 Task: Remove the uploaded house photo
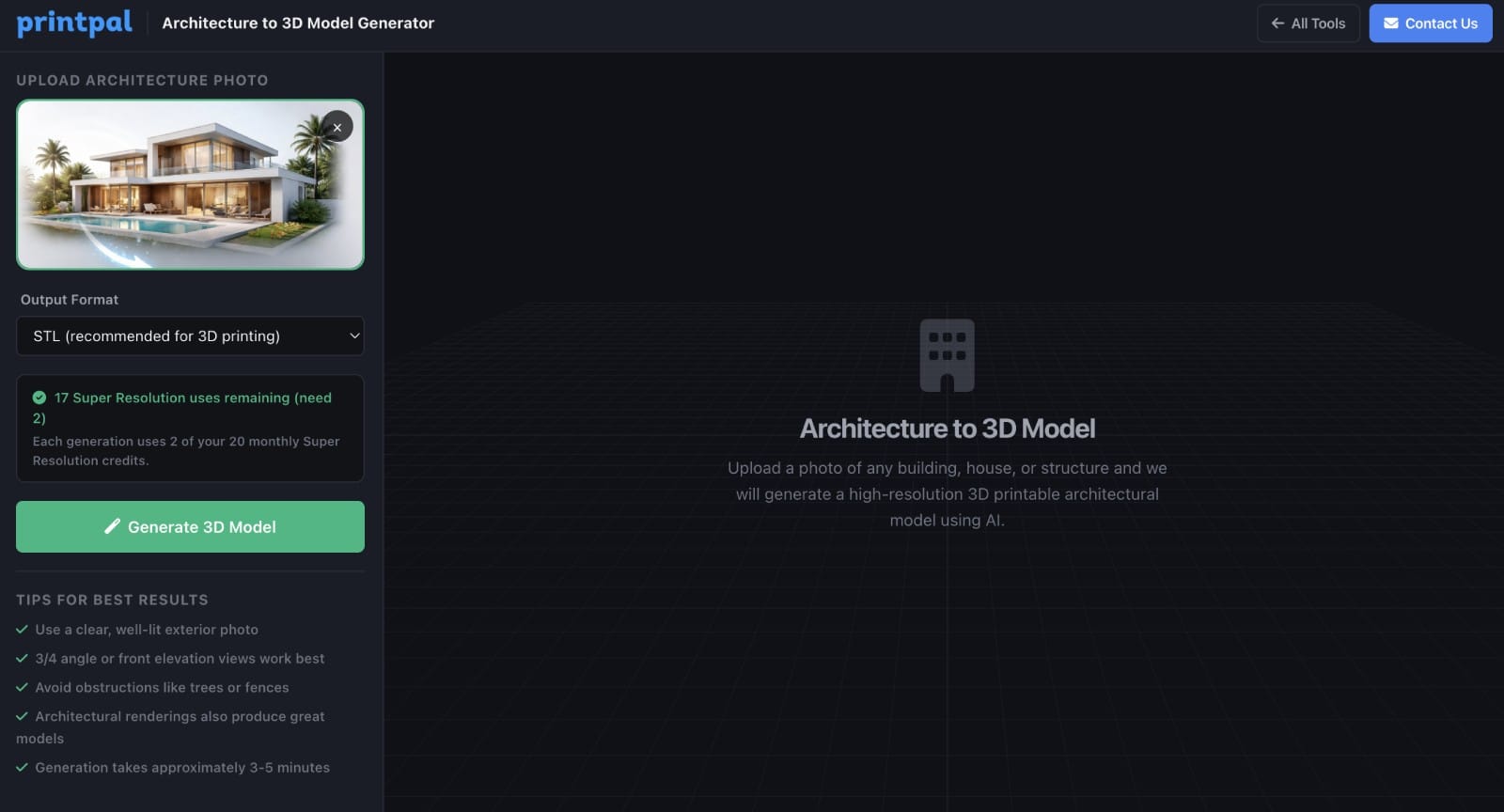tap(337, 127)
